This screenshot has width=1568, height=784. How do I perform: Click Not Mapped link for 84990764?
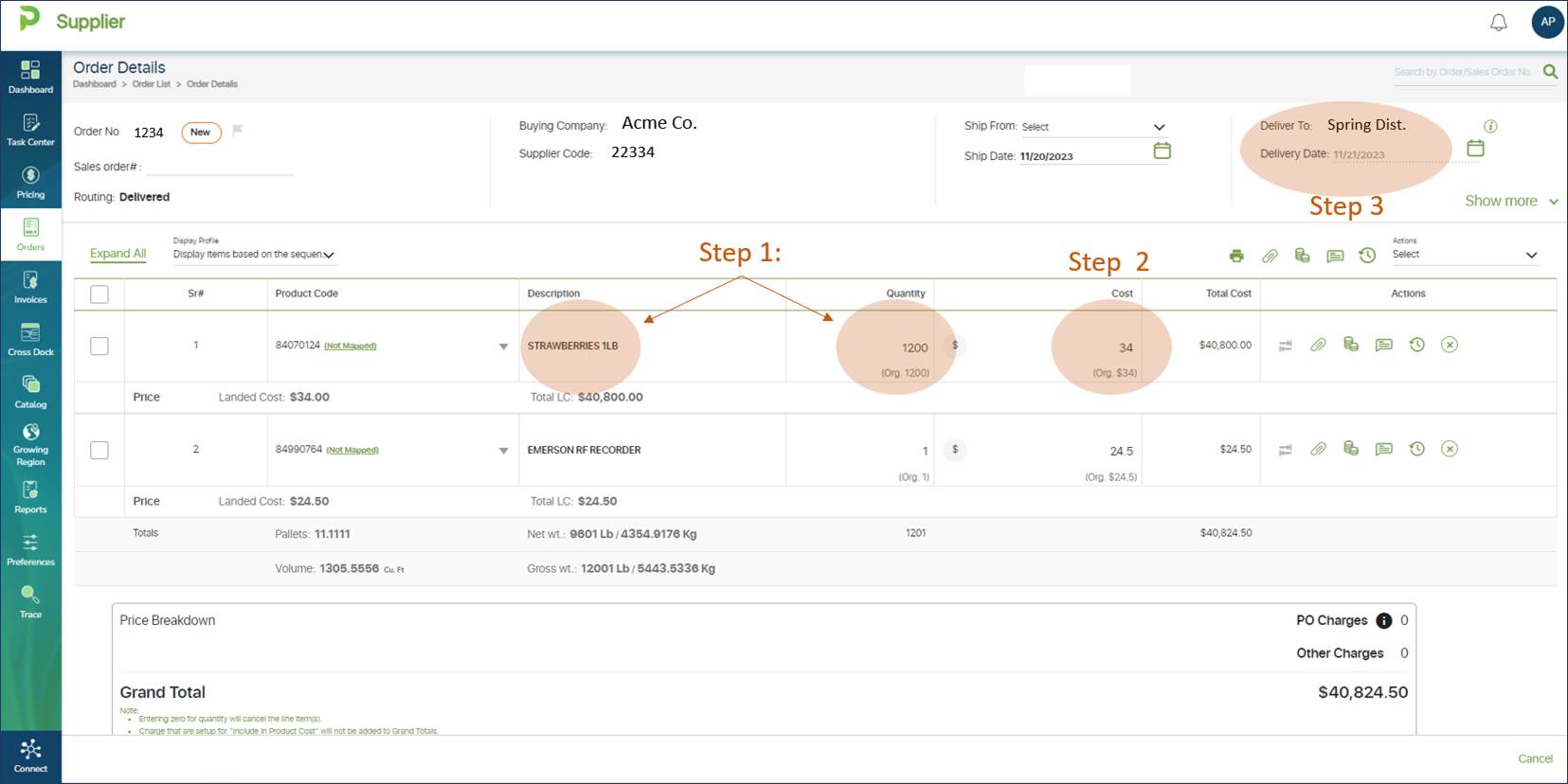[352, 451]
